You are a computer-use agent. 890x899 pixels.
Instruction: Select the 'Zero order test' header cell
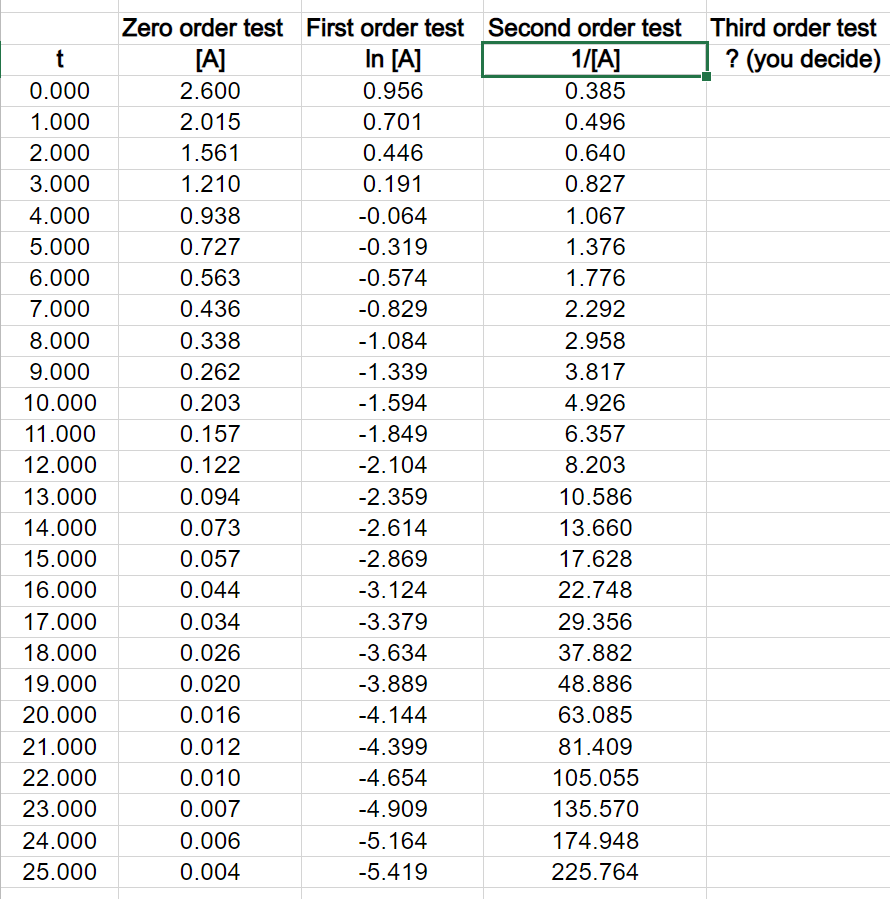click(210, 28)
